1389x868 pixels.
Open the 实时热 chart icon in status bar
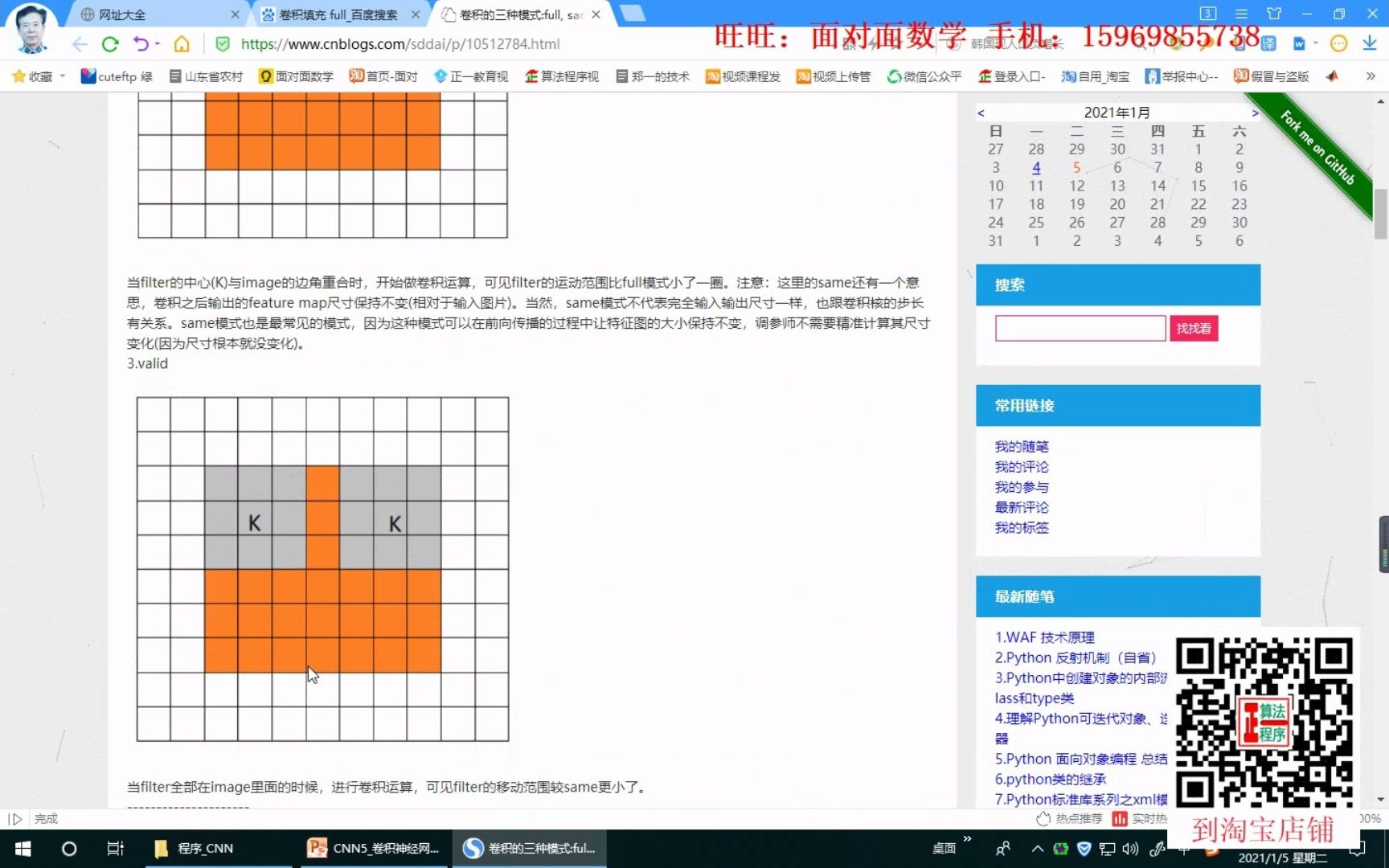1119,818
